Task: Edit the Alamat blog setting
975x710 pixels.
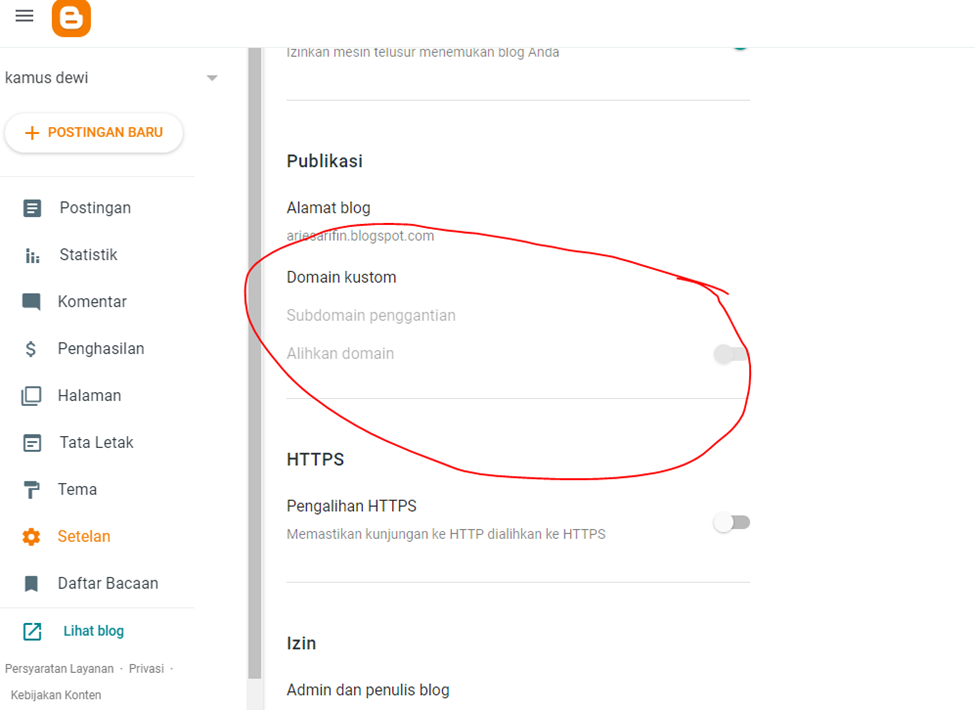Action: pos(328,208)
